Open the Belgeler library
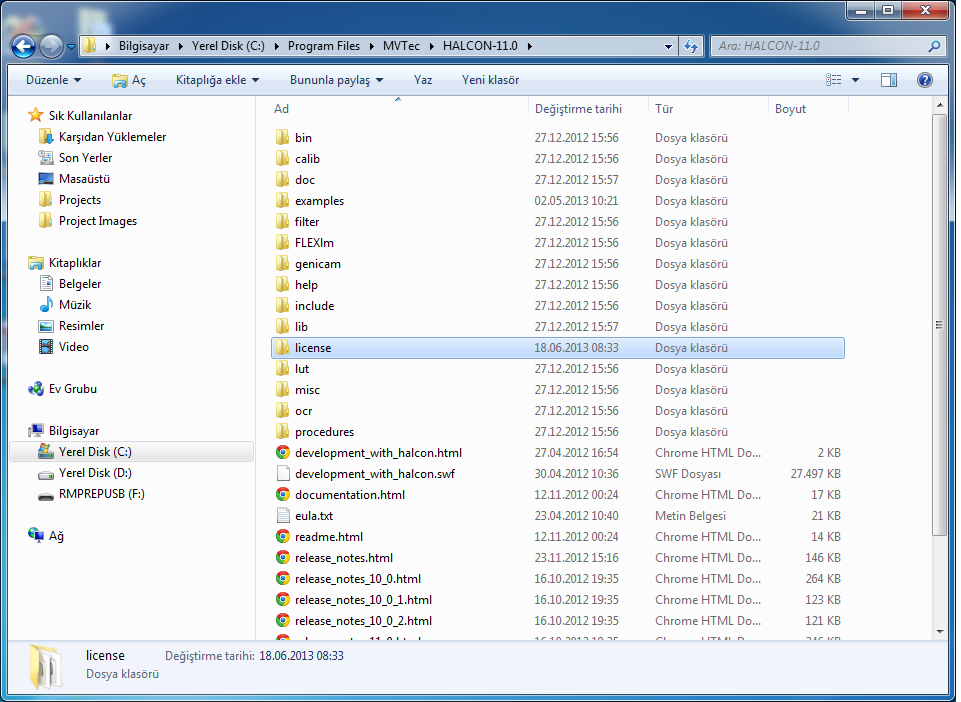 [80, 284]
